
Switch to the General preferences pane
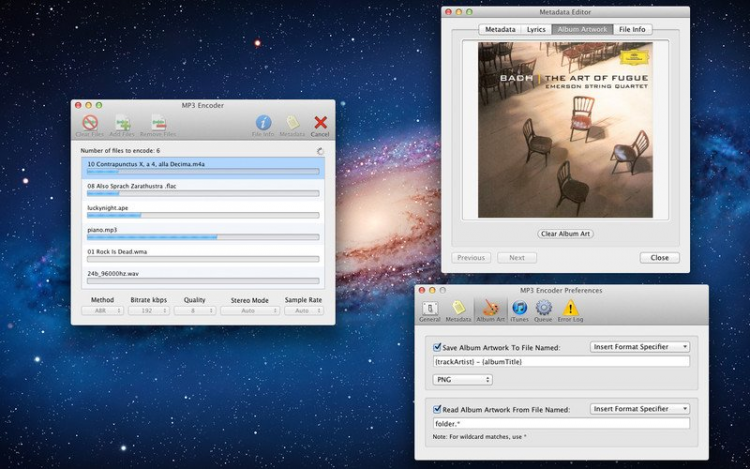click(430, 310)
